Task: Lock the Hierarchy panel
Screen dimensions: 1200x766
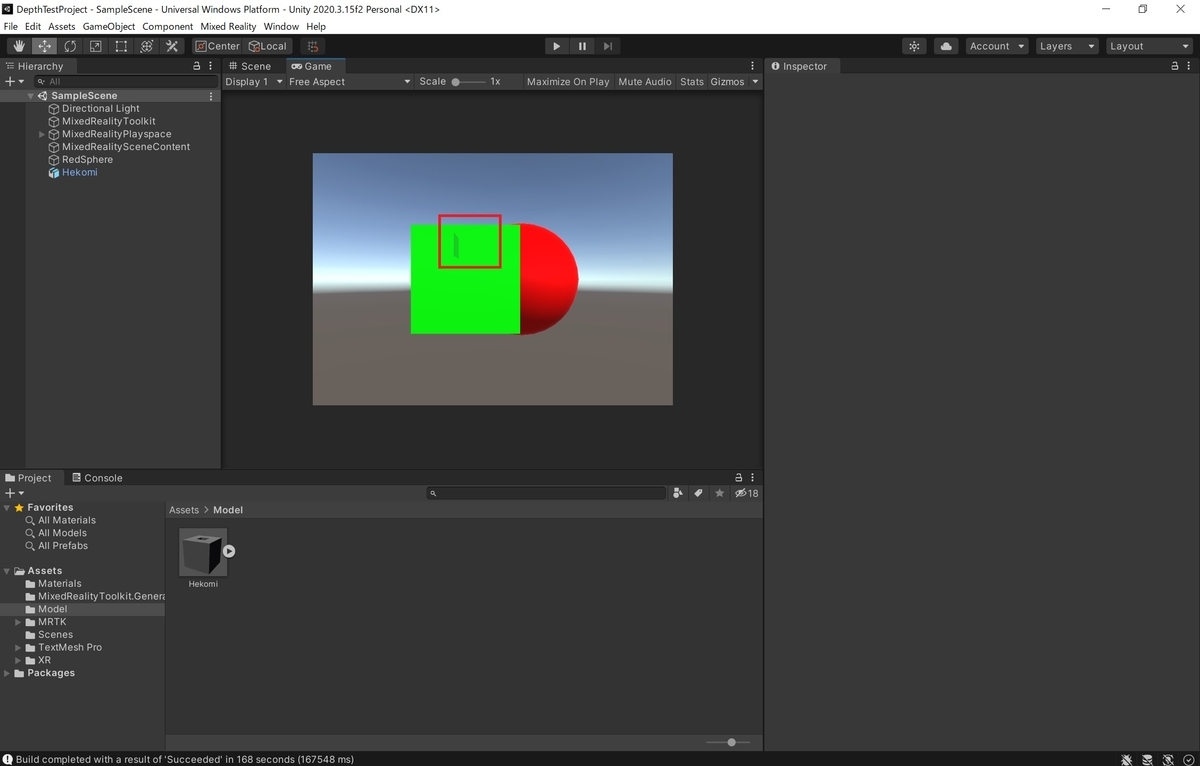Action: coord(197,66)
